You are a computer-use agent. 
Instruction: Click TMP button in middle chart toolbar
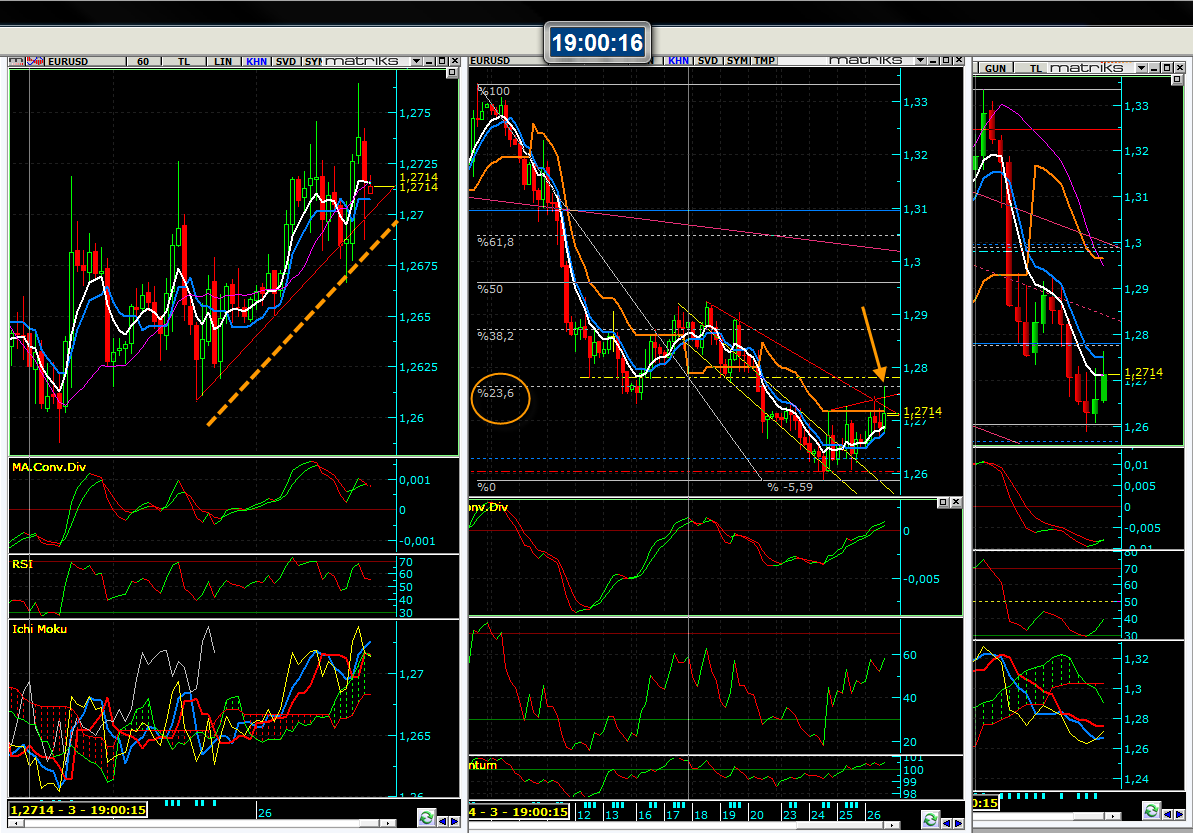pyautogui.click(x=764, y=60)
